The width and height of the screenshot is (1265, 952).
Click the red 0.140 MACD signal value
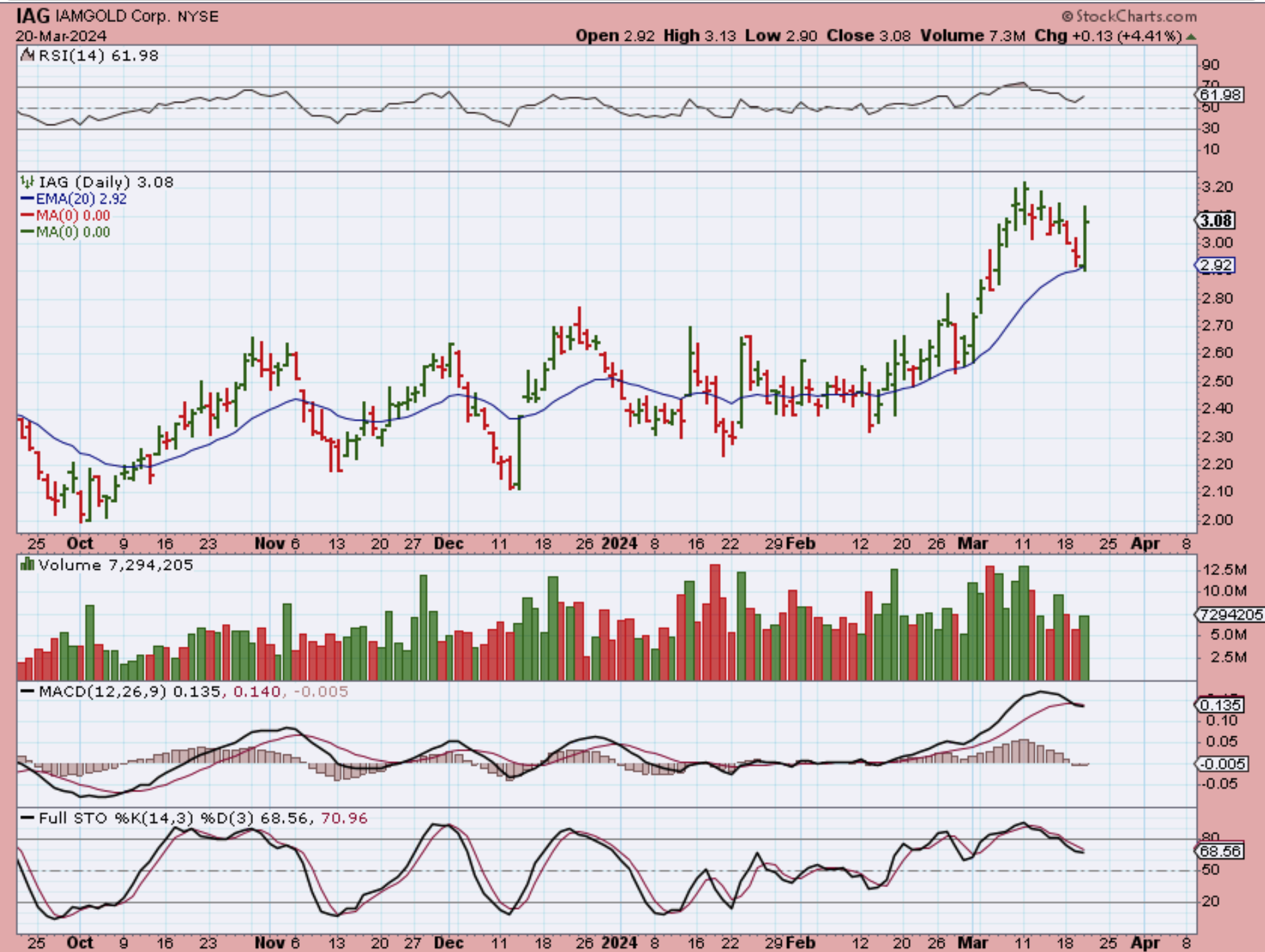pyautogui.click(x=256, y=692)
